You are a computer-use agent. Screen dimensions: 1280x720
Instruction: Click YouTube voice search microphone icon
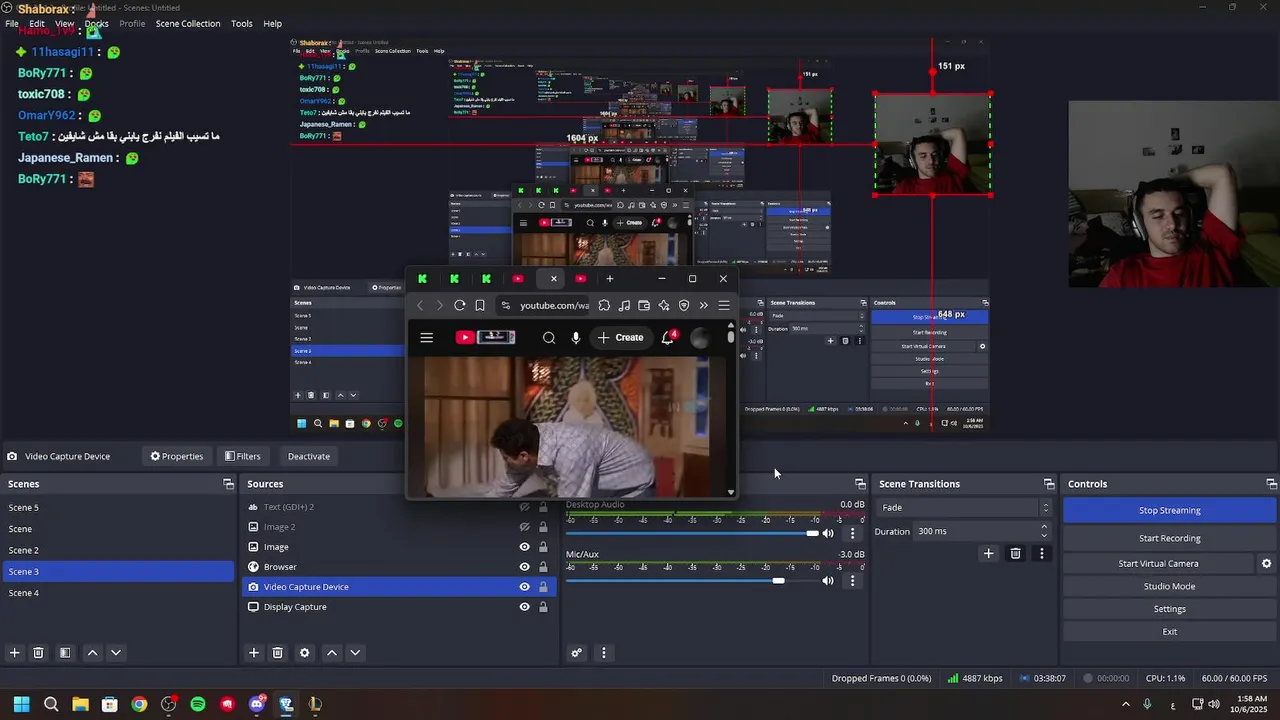[576, 337]
